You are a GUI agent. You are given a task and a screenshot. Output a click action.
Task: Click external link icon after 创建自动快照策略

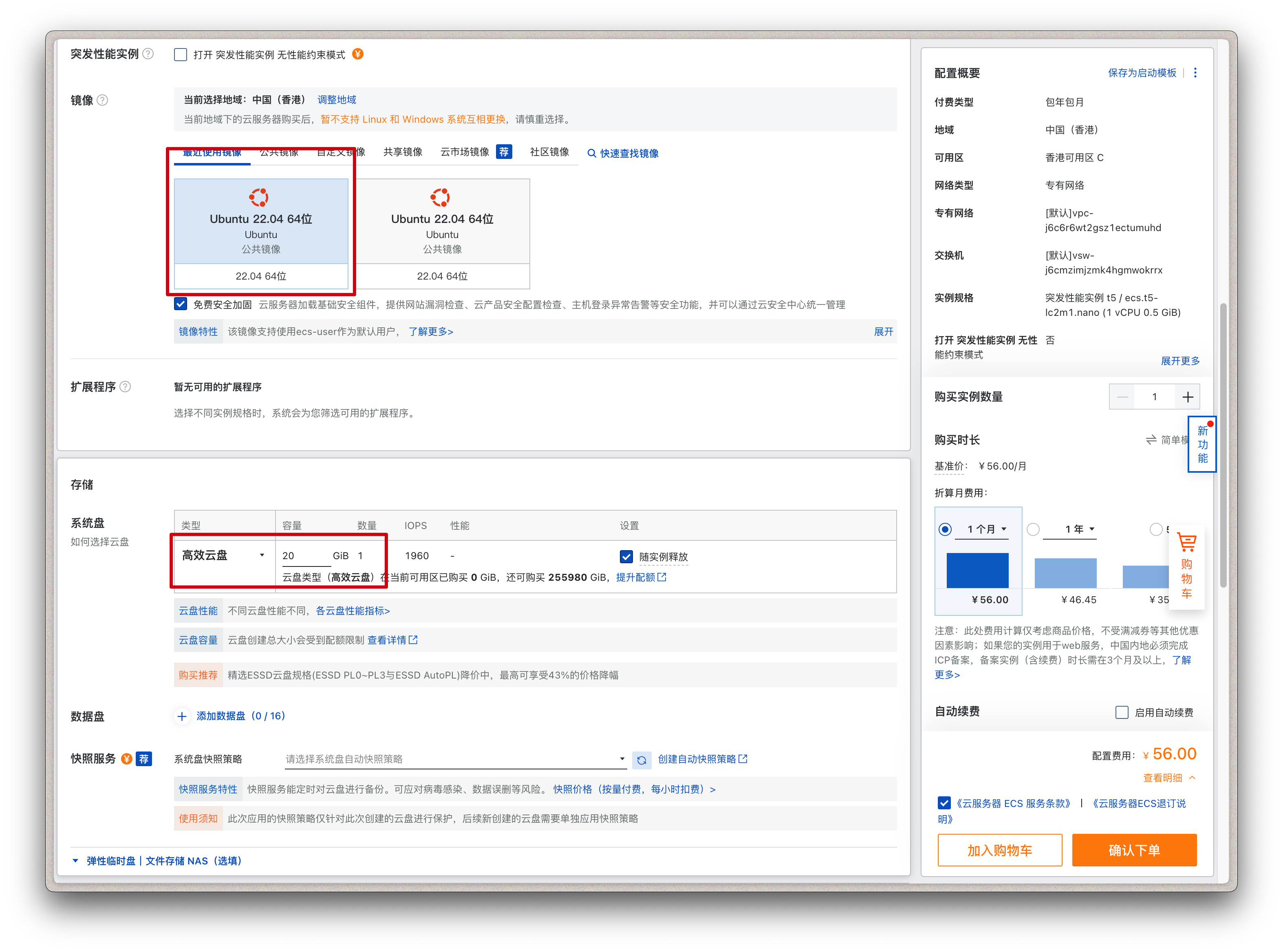coord(743,759)
